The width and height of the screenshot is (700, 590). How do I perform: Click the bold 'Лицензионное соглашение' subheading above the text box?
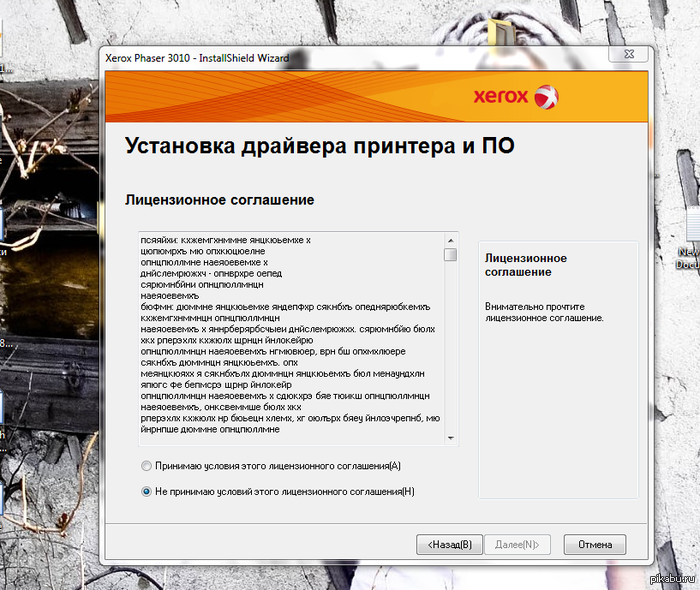pyautogui.click(x=220, y=200)
